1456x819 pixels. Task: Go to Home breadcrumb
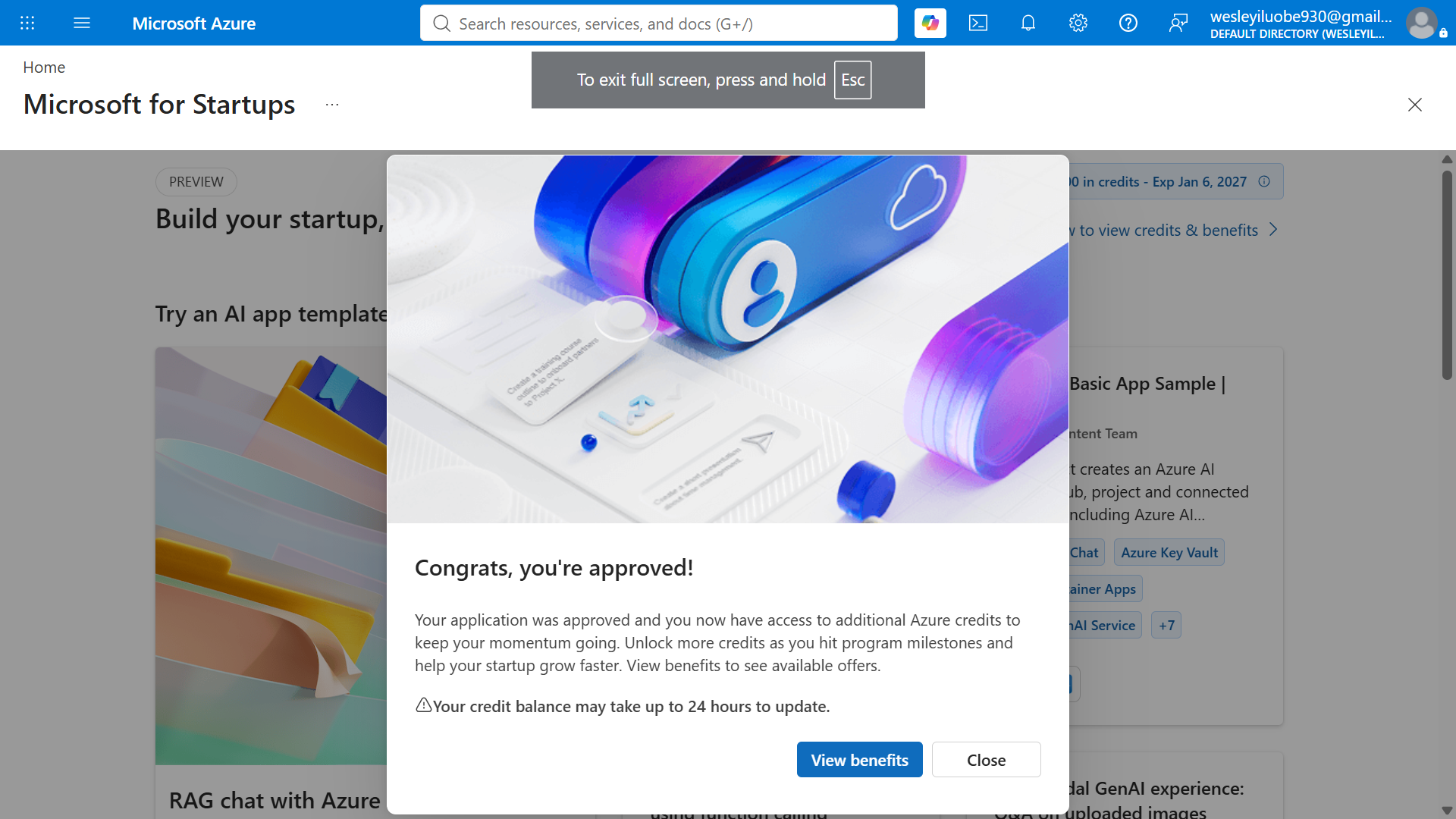pyautogui.click(x=44, y=67)
